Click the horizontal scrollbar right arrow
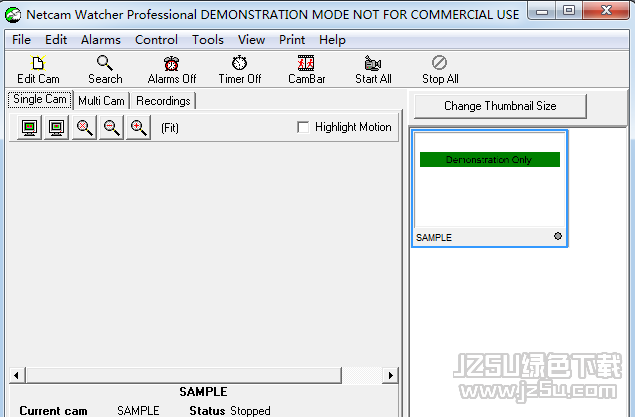The width and height of the screenshot is (635, 417). click(x=390, y=375)
